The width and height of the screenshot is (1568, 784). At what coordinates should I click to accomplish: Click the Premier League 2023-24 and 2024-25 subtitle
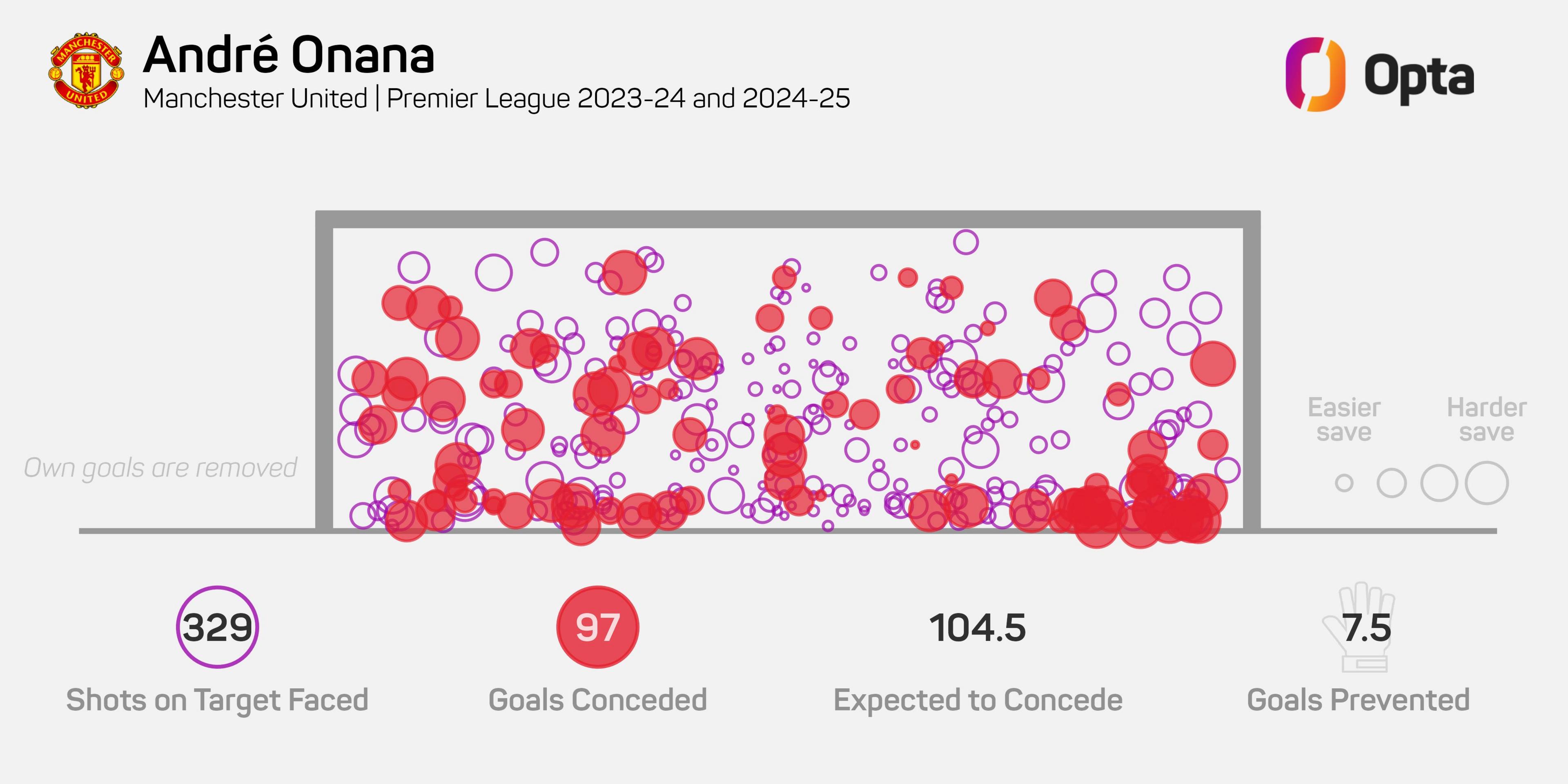pos(619,98)
